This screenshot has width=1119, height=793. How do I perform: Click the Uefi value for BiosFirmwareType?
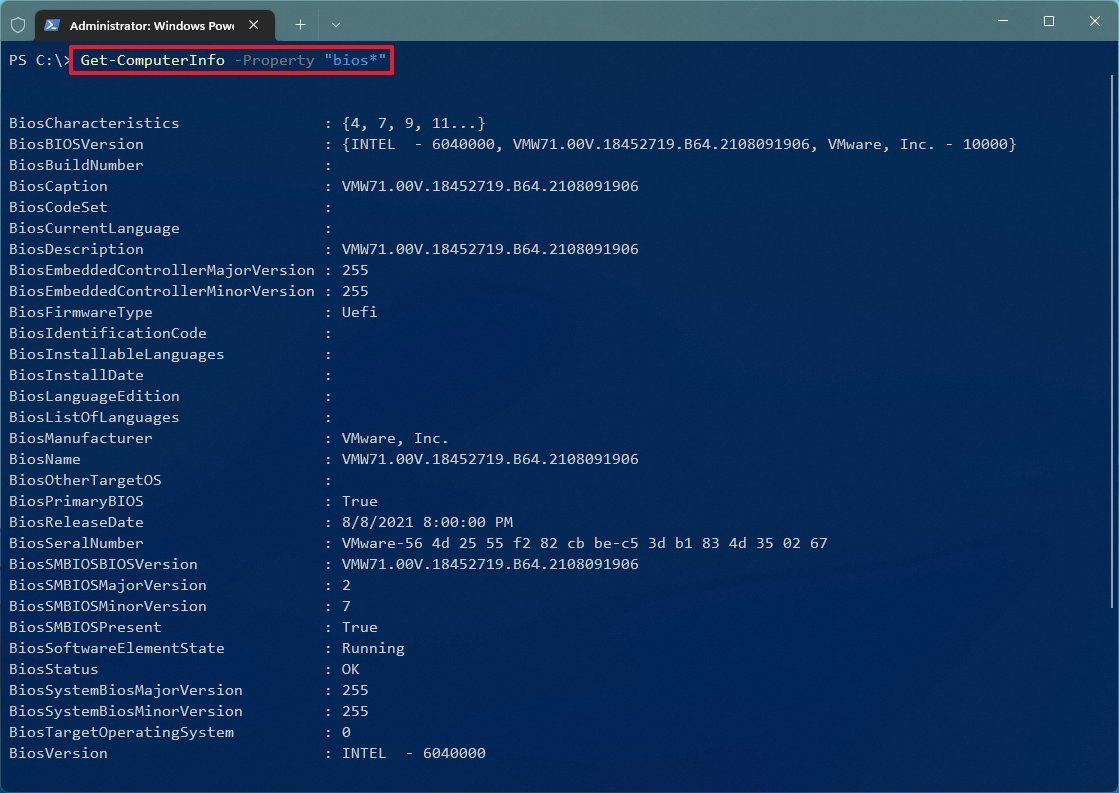359,312
